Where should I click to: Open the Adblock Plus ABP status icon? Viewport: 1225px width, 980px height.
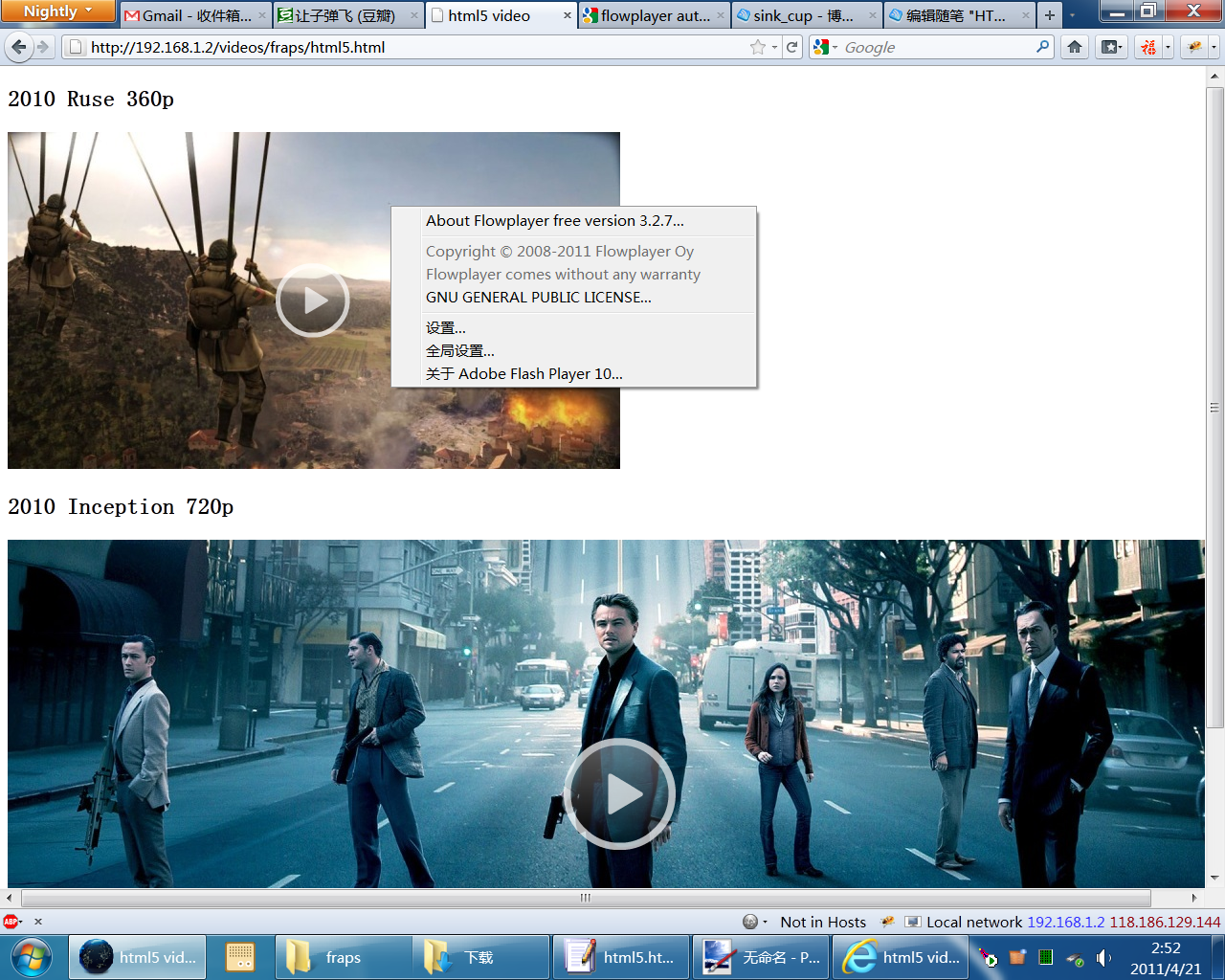[x=11, y=922]
